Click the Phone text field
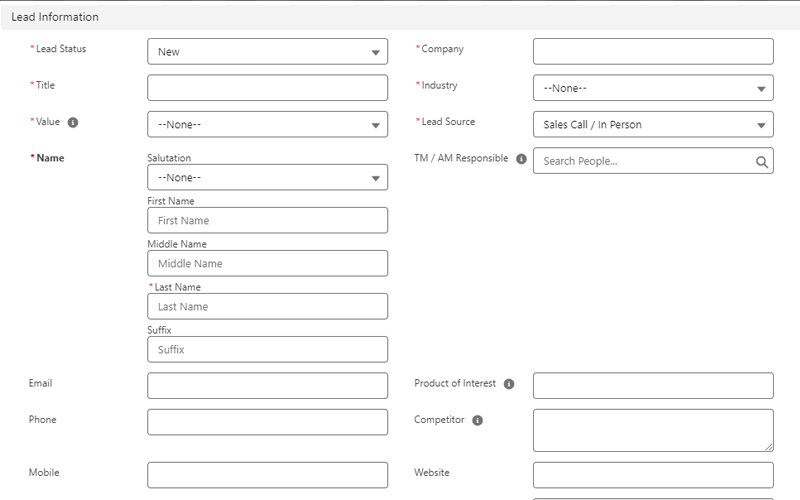This screenshot has width=800, height=500. [267, 422]
